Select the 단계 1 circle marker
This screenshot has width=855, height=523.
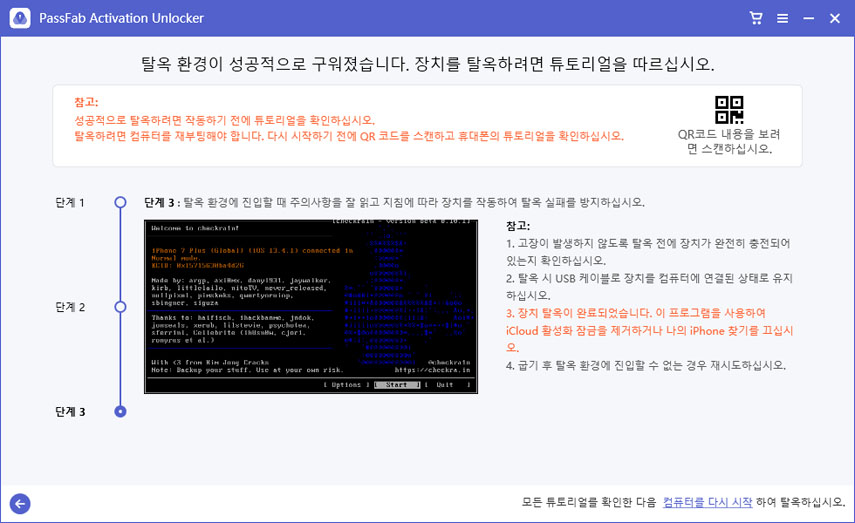(x=120, y=202)
